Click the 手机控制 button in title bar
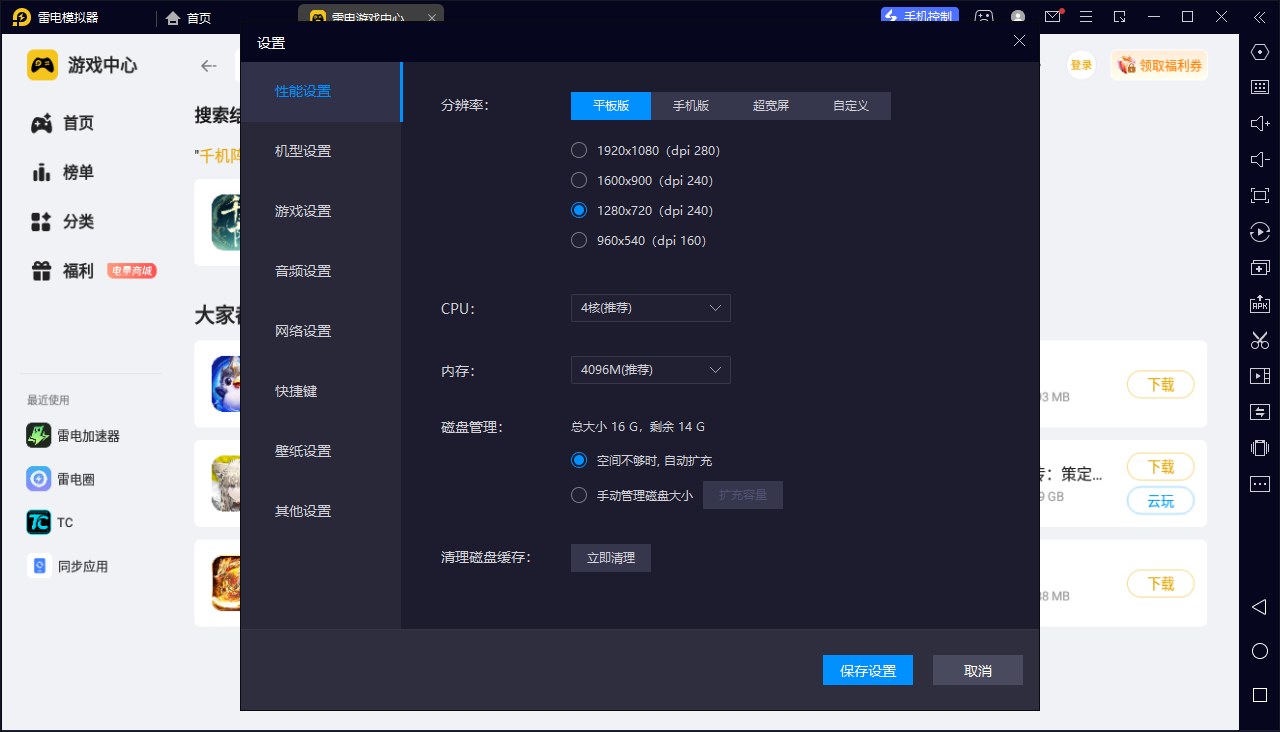Image resolution: width=1280 pixels, height=732 pixels. pos(920,16)
